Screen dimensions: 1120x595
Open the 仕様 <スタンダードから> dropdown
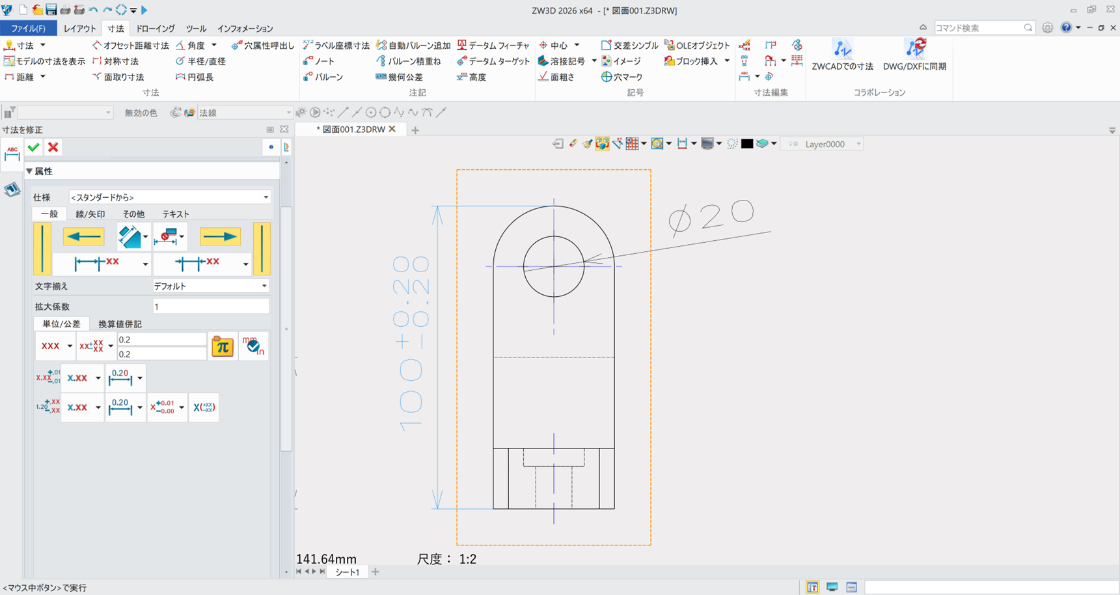coord(170,197)
